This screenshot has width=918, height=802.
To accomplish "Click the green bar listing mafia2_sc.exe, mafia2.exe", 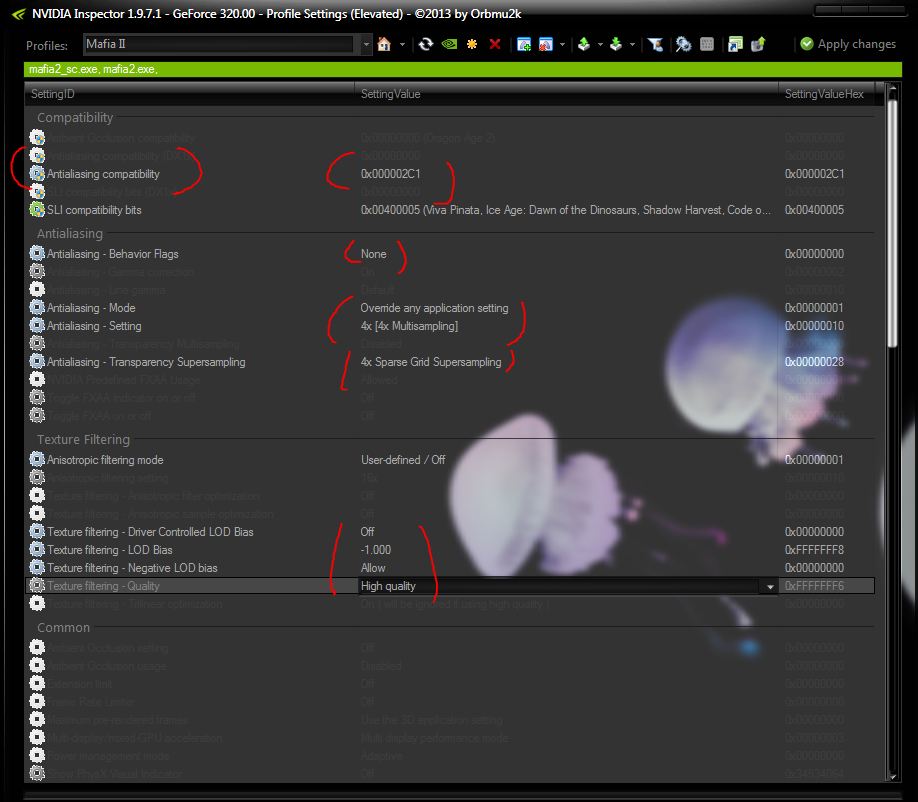I will [463, 69].
